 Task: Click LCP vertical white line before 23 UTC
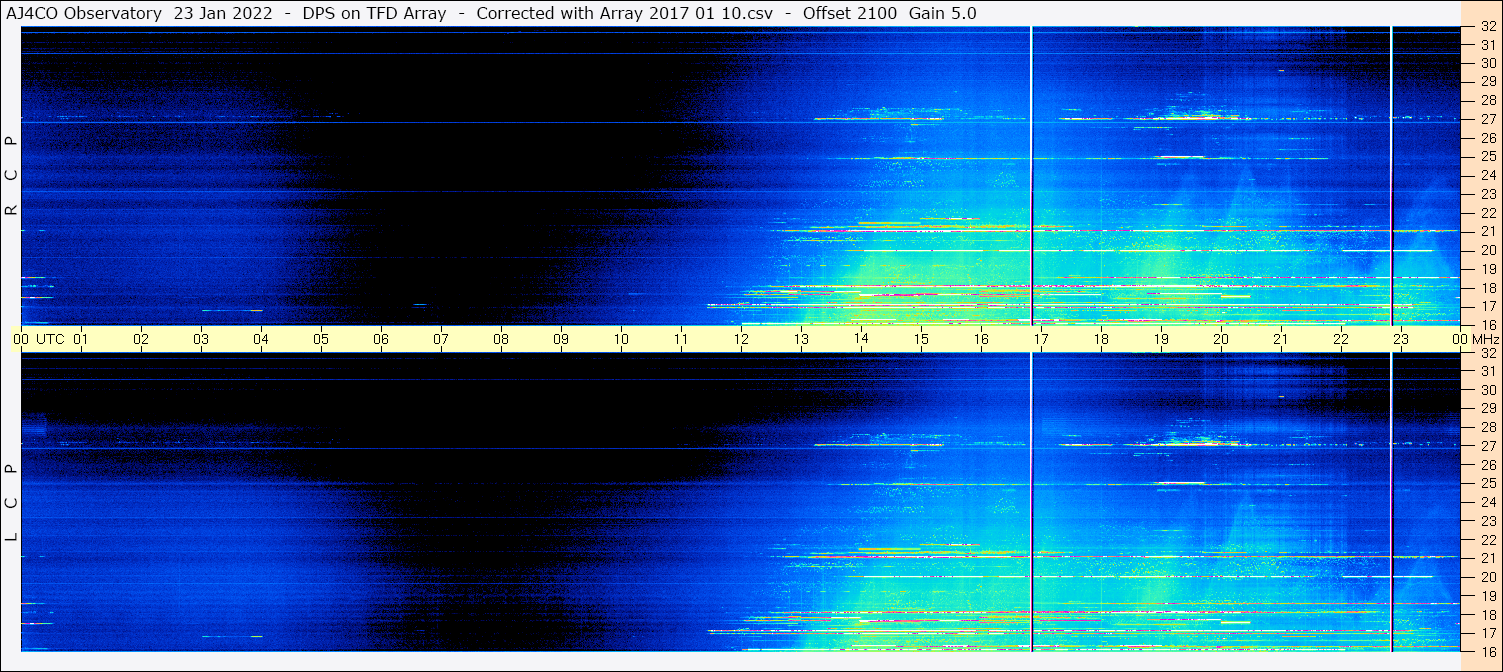click(1391, 502)
